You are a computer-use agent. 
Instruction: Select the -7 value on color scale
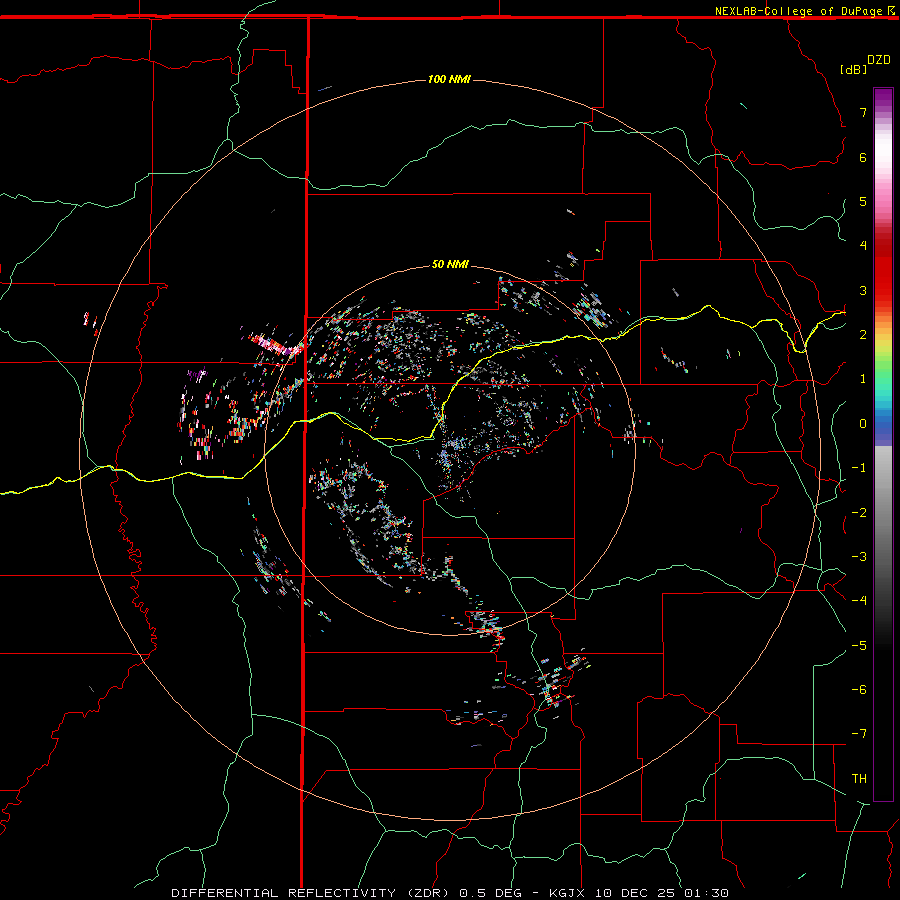[x=859, y=734]
